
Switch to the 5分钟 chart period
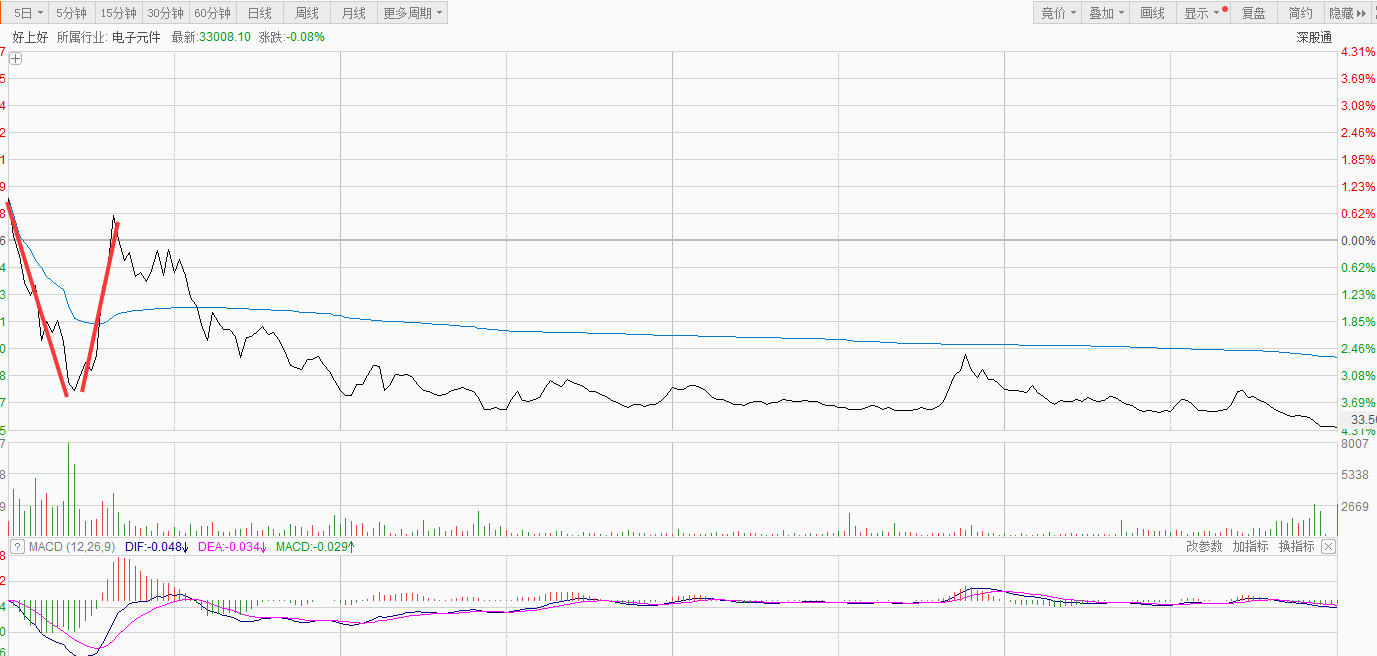point(71,13)
